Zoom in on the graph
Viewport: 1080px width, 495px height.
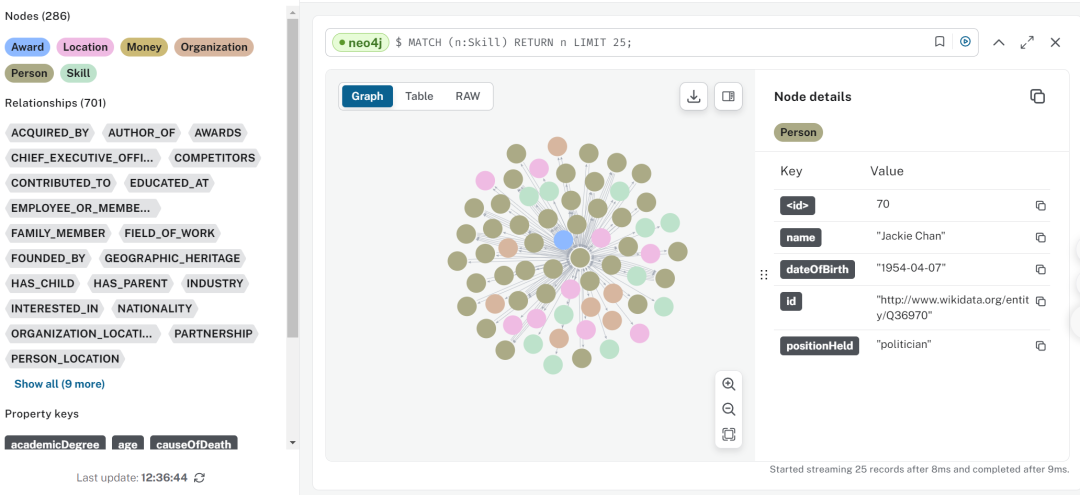(x=728, y=384)
